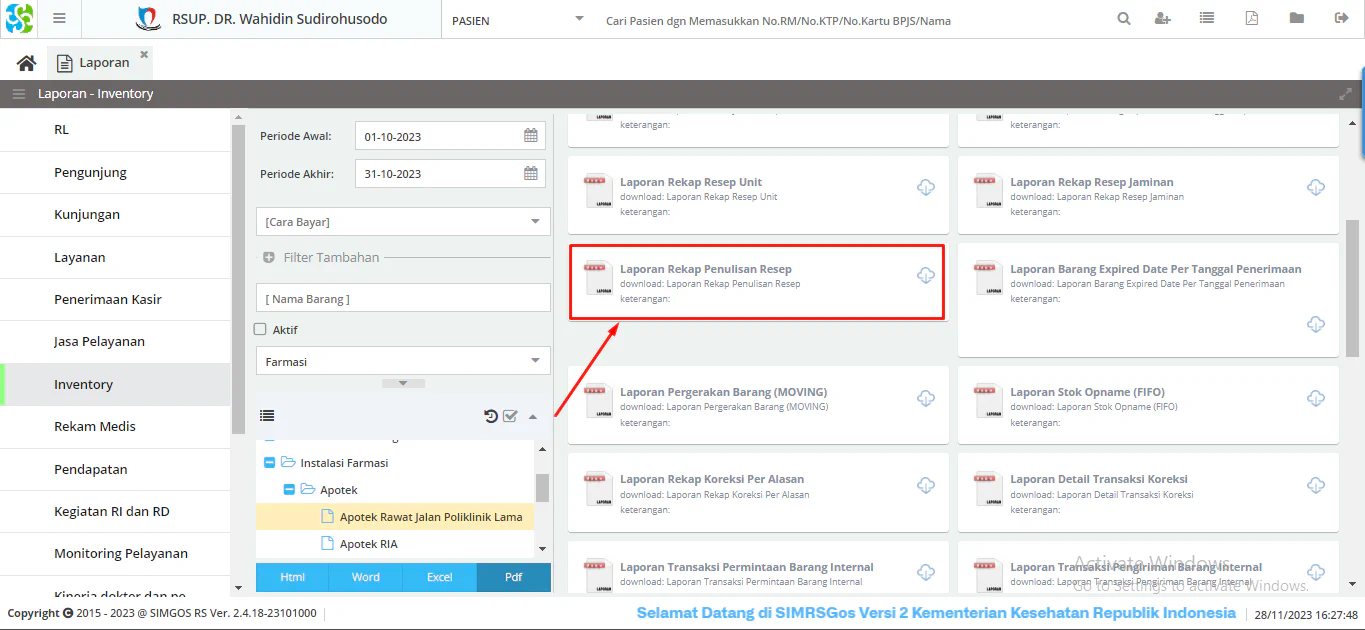Open the Kunjungan report category
This screenshot has height=630, width=1365.
pos(115,215)
